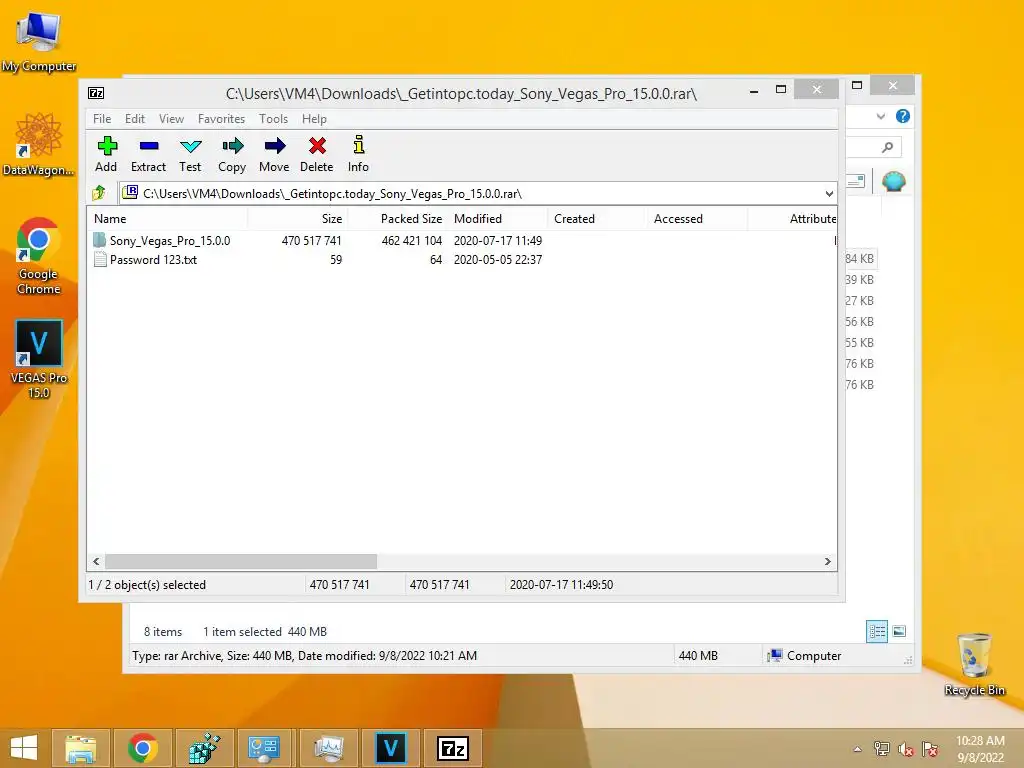
Task: Go up one folder level icon
Action: 99,193
